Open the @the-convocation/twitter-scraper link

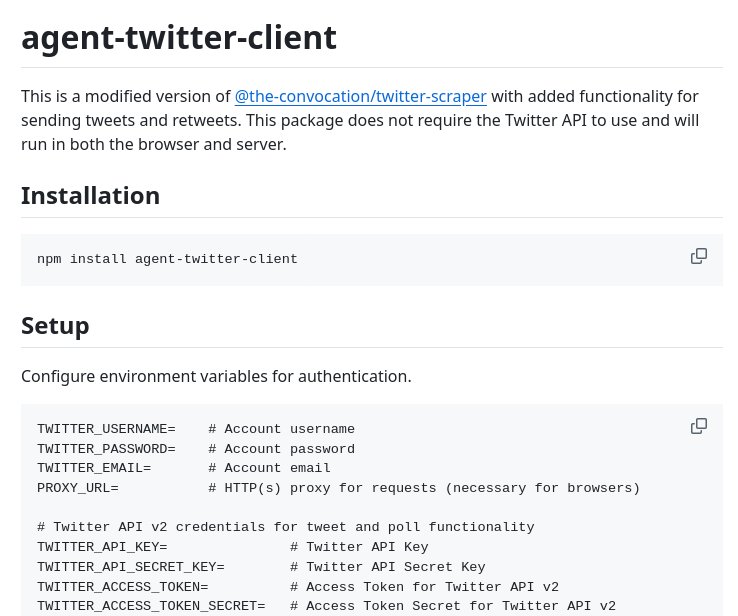click(361, 96)
